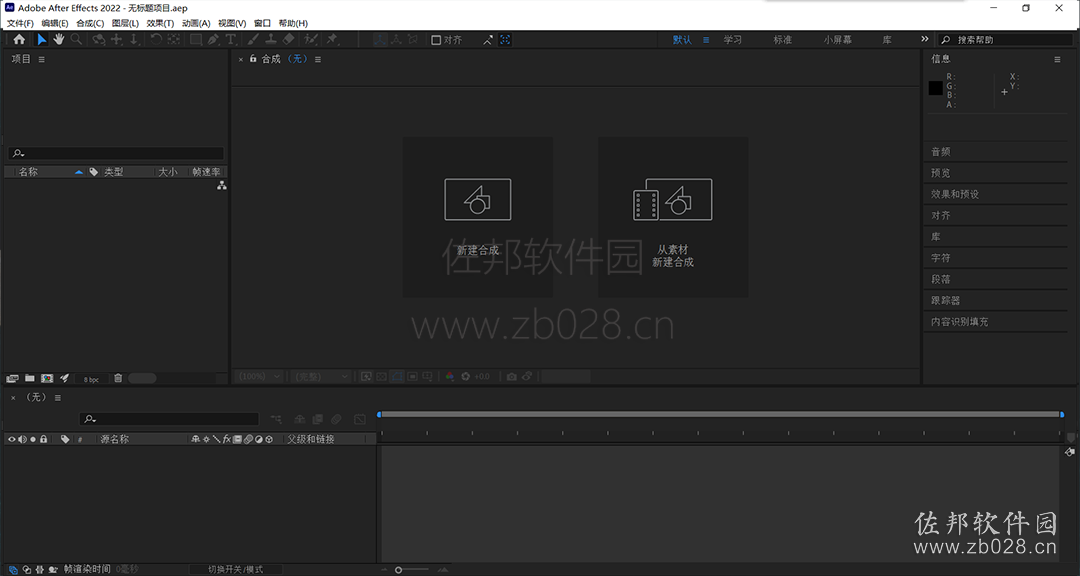
Task: Select the Pan Behind anchor point tool
Action: [x=174, y=39]
